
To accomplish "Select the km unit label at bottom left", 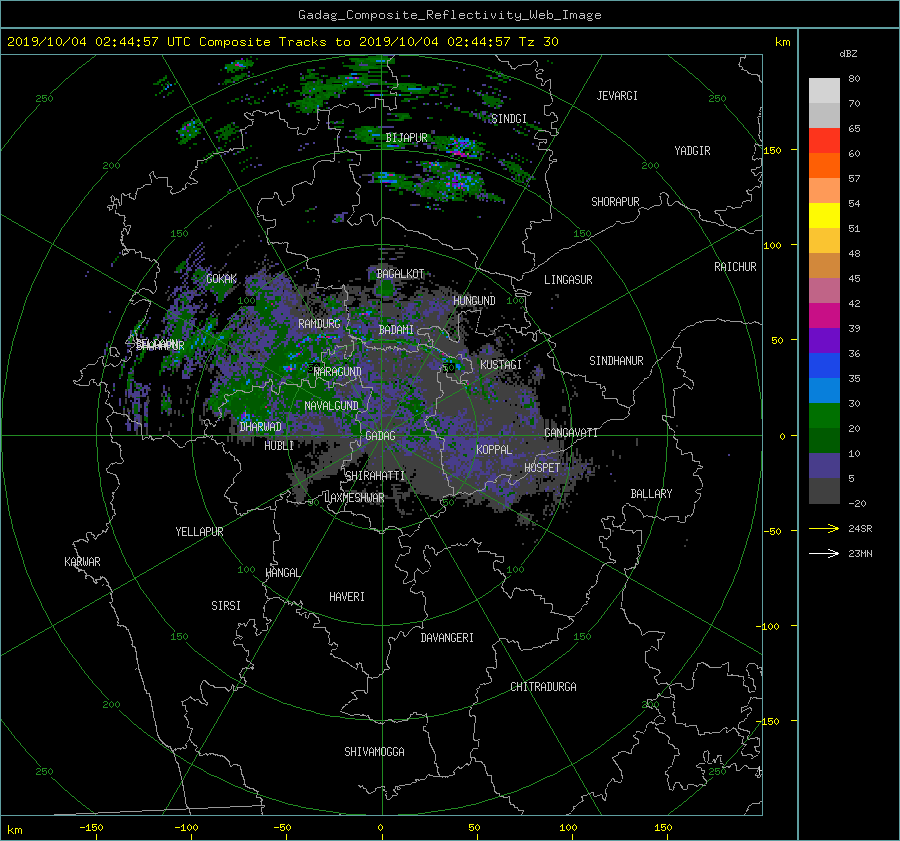I will tap(15, 830).
